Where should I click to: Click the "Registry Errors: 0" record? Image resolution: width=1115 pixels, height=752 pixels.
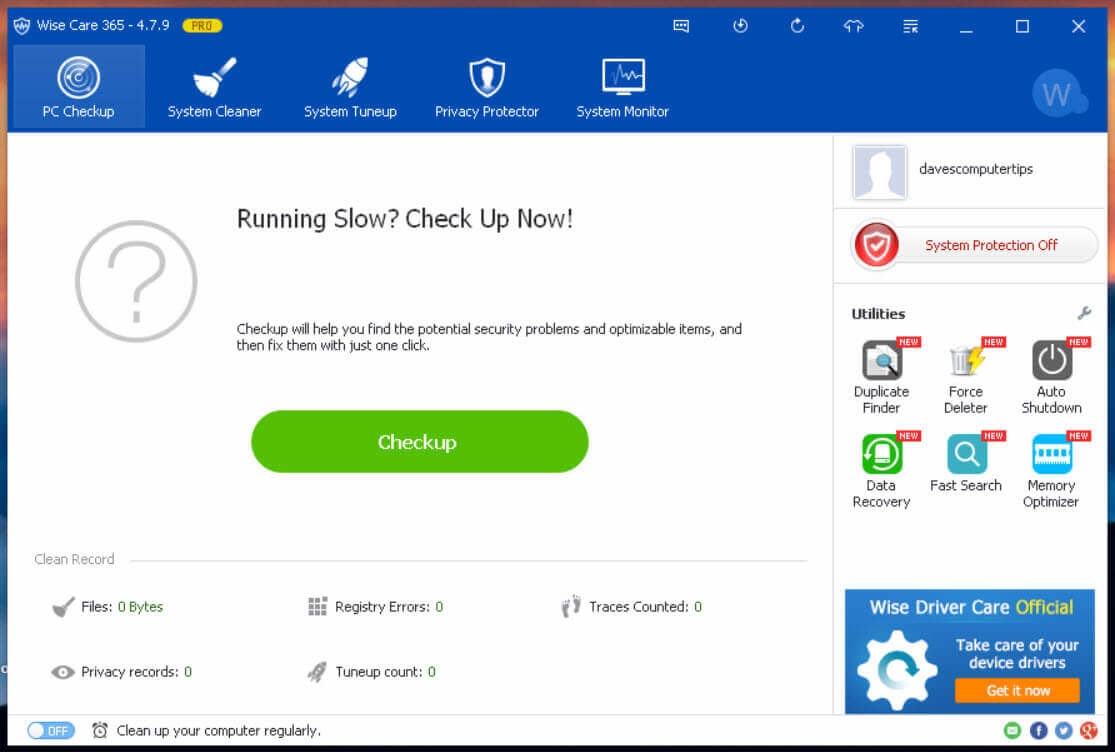[375, 607]
